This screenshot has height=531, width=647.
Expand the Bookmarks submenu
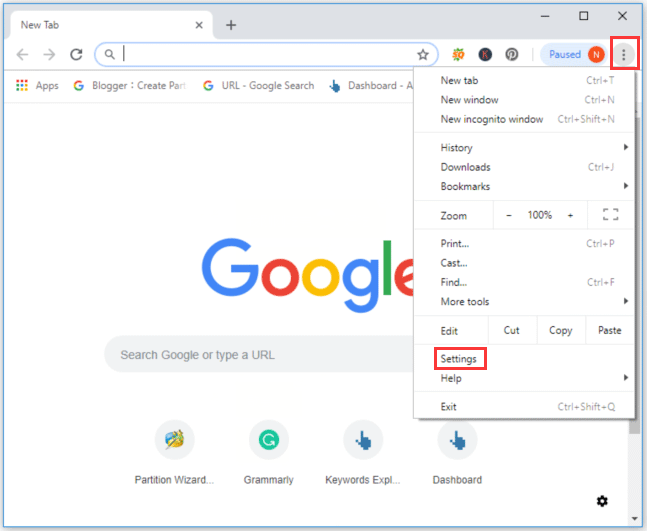[x=524, y=186]
